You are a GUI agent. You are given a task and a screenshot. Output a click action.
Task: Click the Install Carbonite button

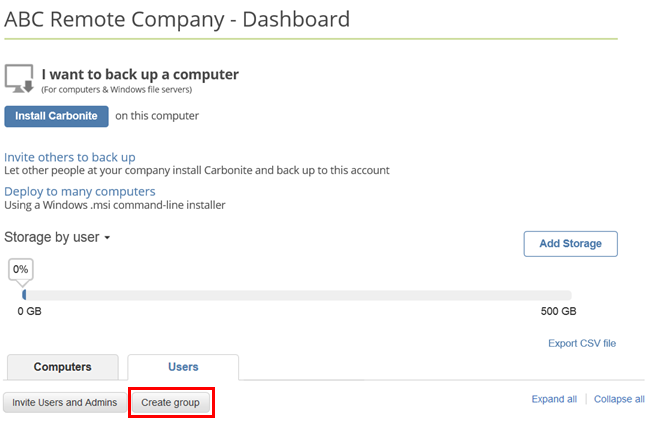click(56, 116)
